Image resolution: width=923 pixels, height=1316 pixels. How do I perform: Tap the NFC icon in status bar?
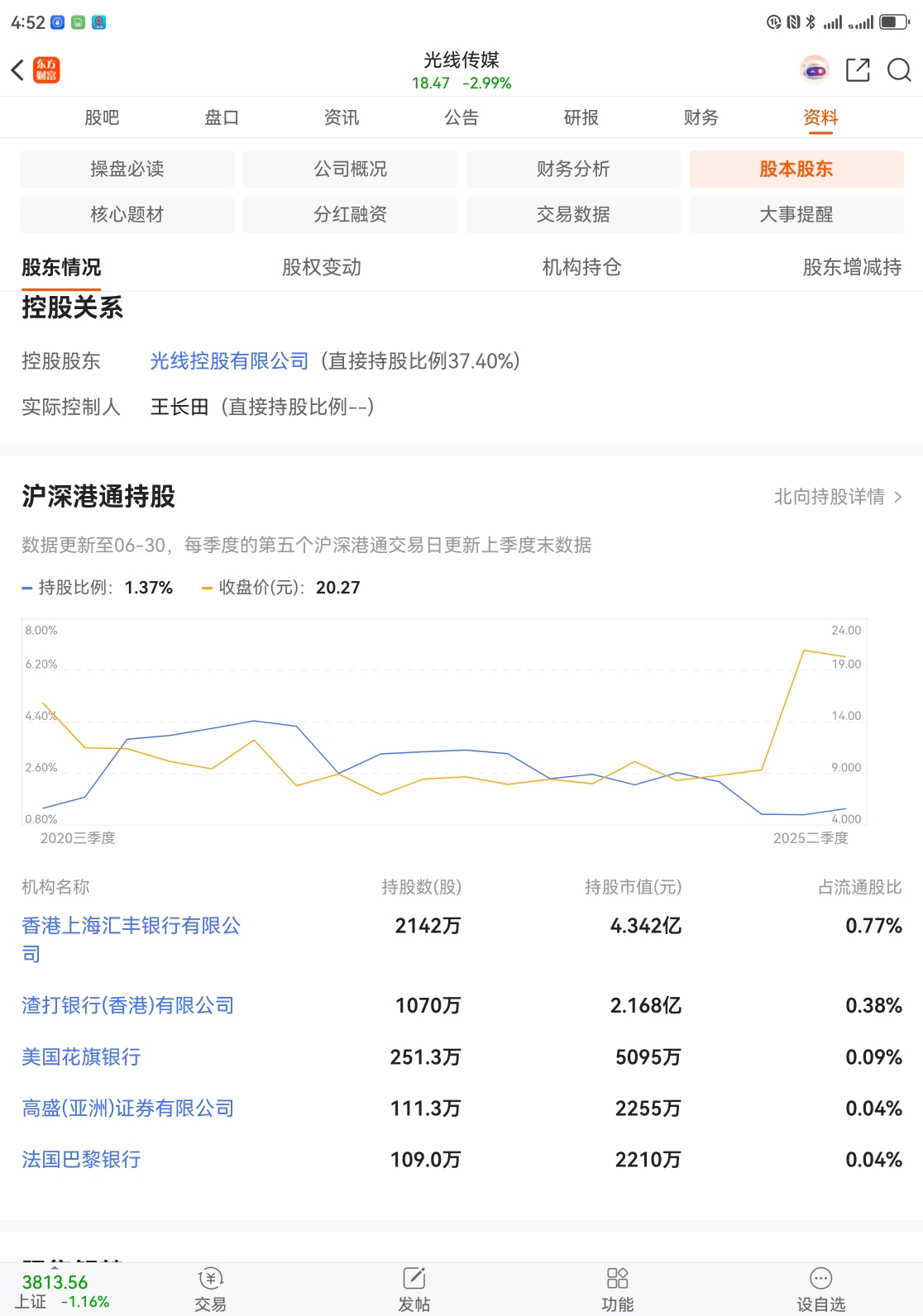(793, 22)
